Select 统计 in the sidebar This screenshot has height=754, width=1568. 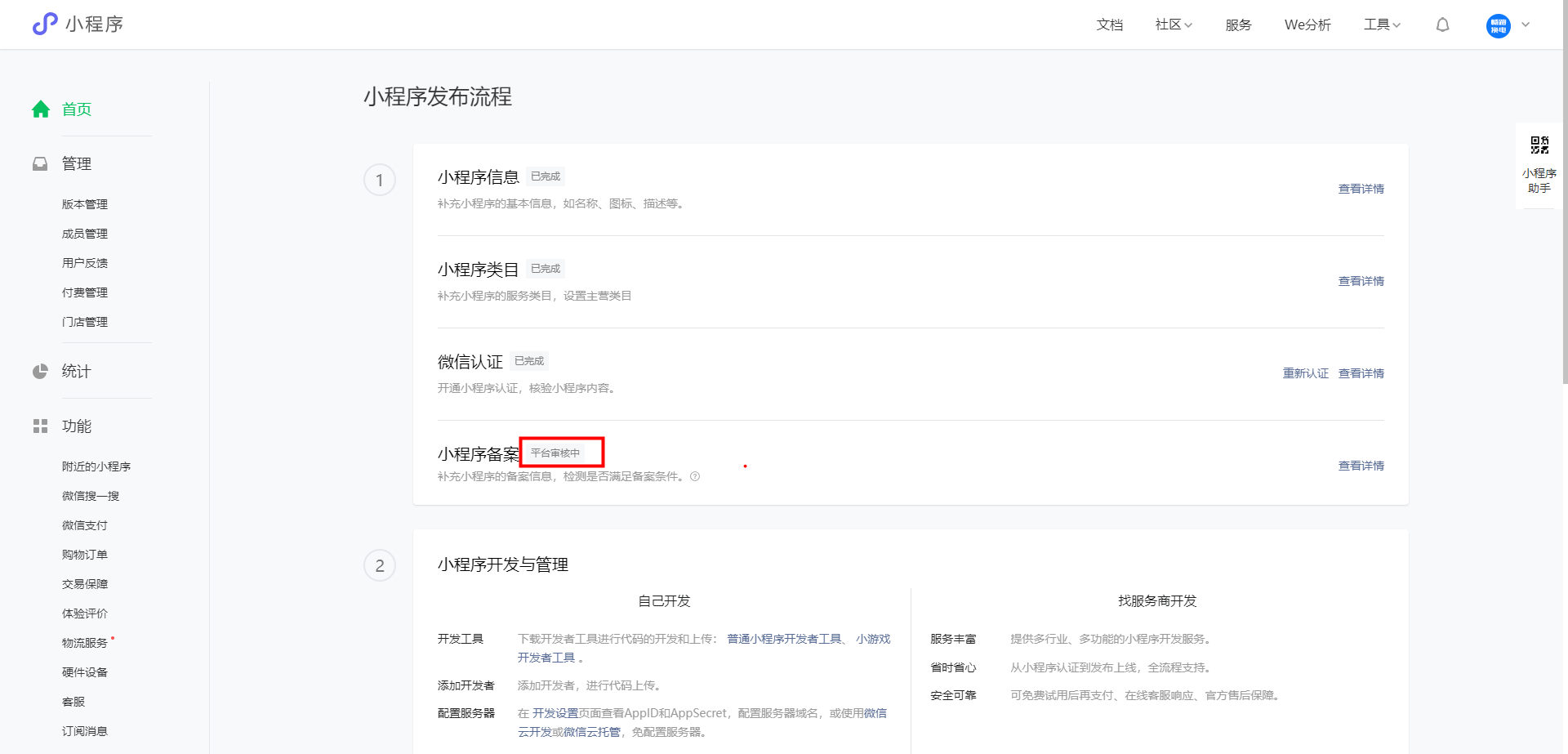pos(77,372)
